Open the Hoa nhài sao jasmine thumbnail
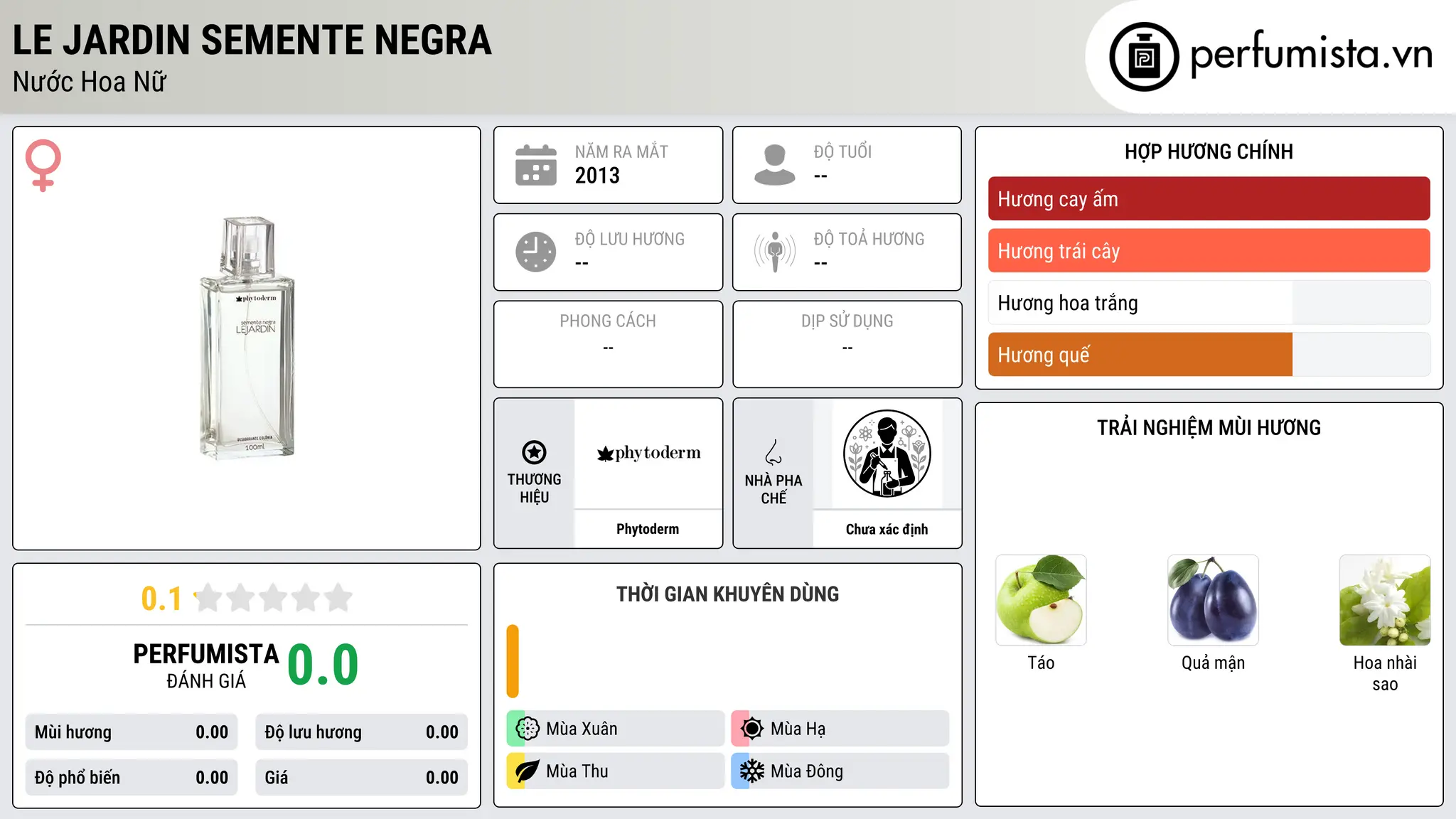This screenshot has width=1456, height=819. pos(1385,600)
